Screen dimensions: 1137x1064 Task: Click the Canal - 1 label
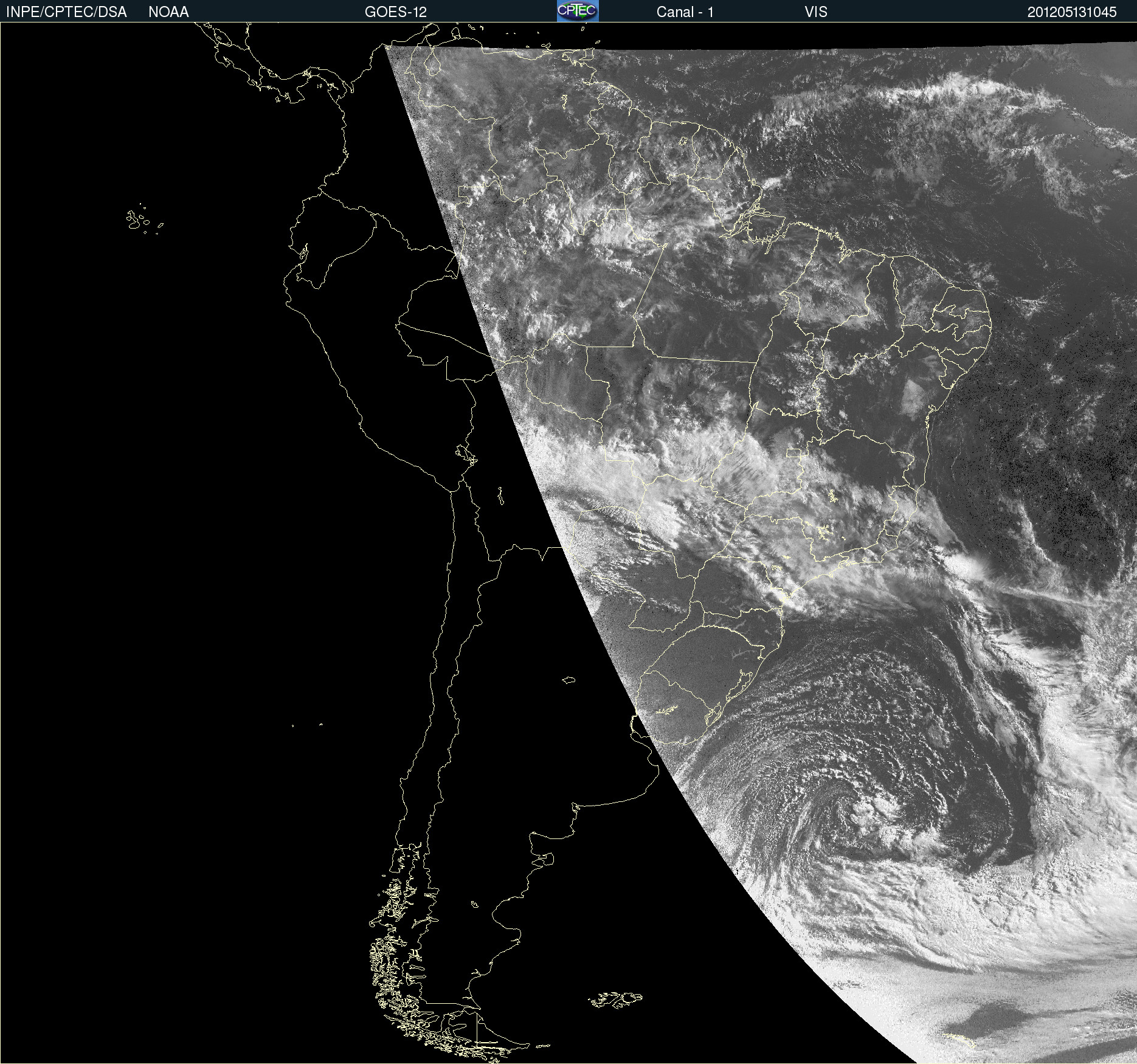(685, 12)
